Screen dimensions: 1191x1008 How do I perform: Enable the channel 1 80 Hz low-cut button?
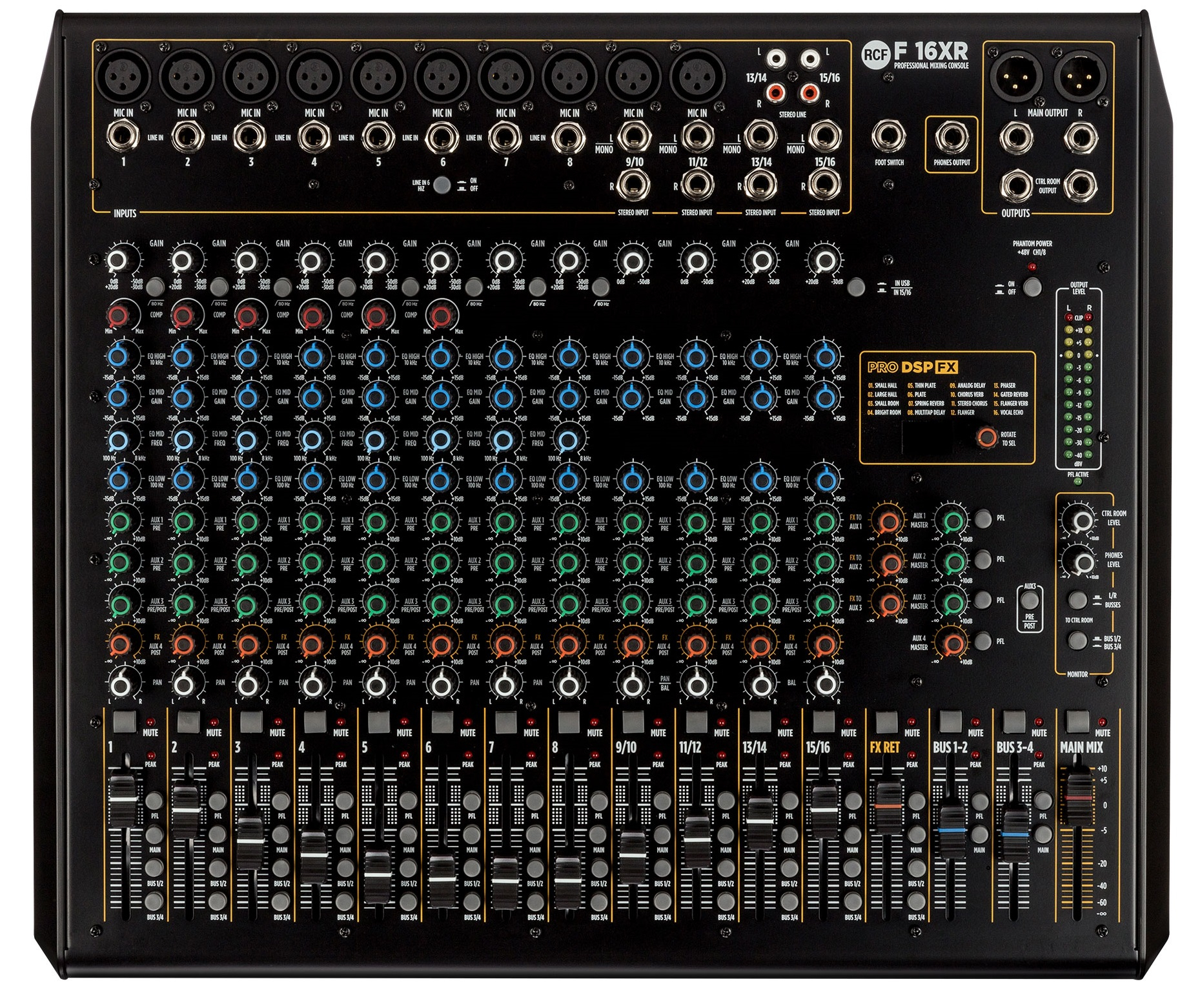tap(156, 287)
